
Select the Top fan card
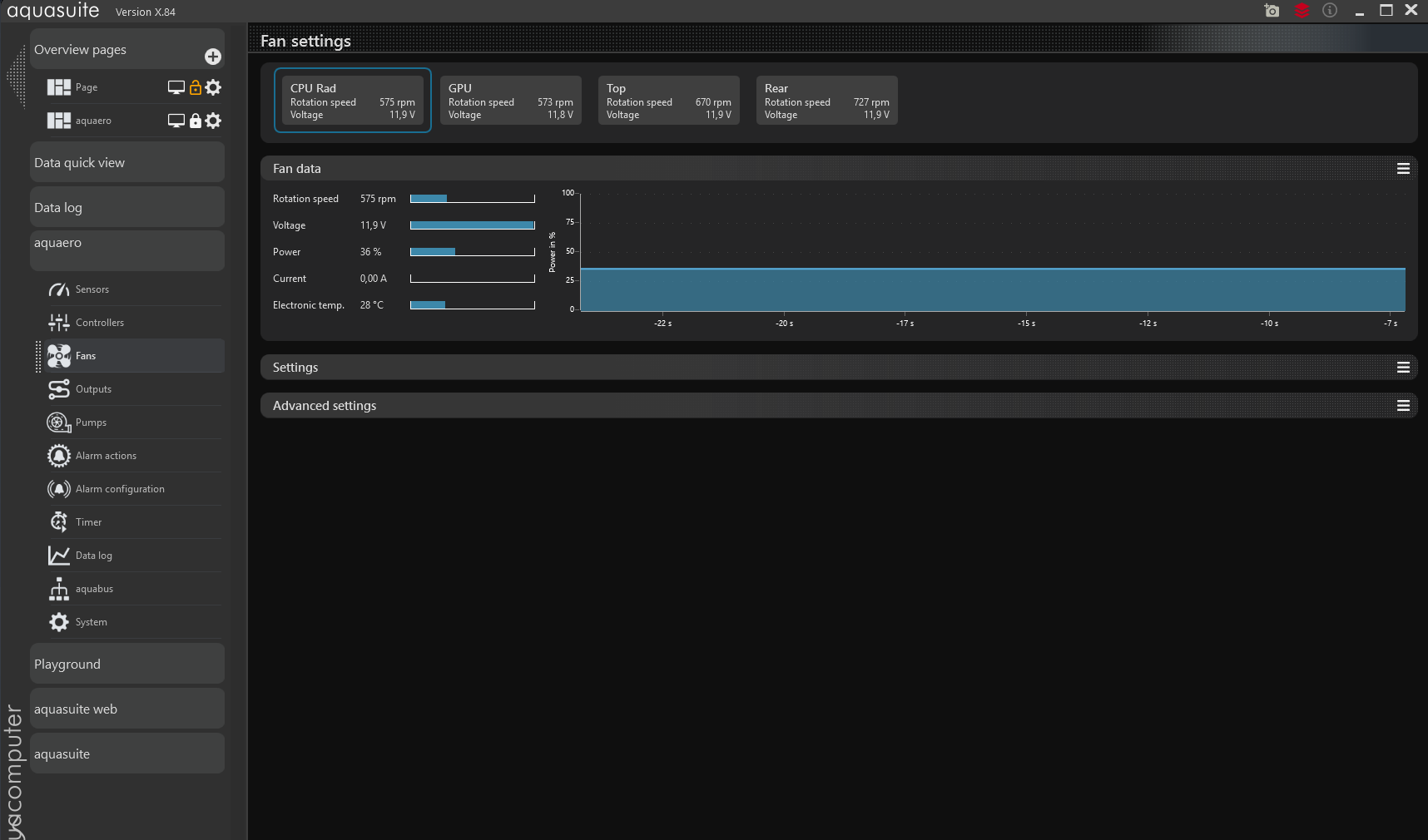669,101
